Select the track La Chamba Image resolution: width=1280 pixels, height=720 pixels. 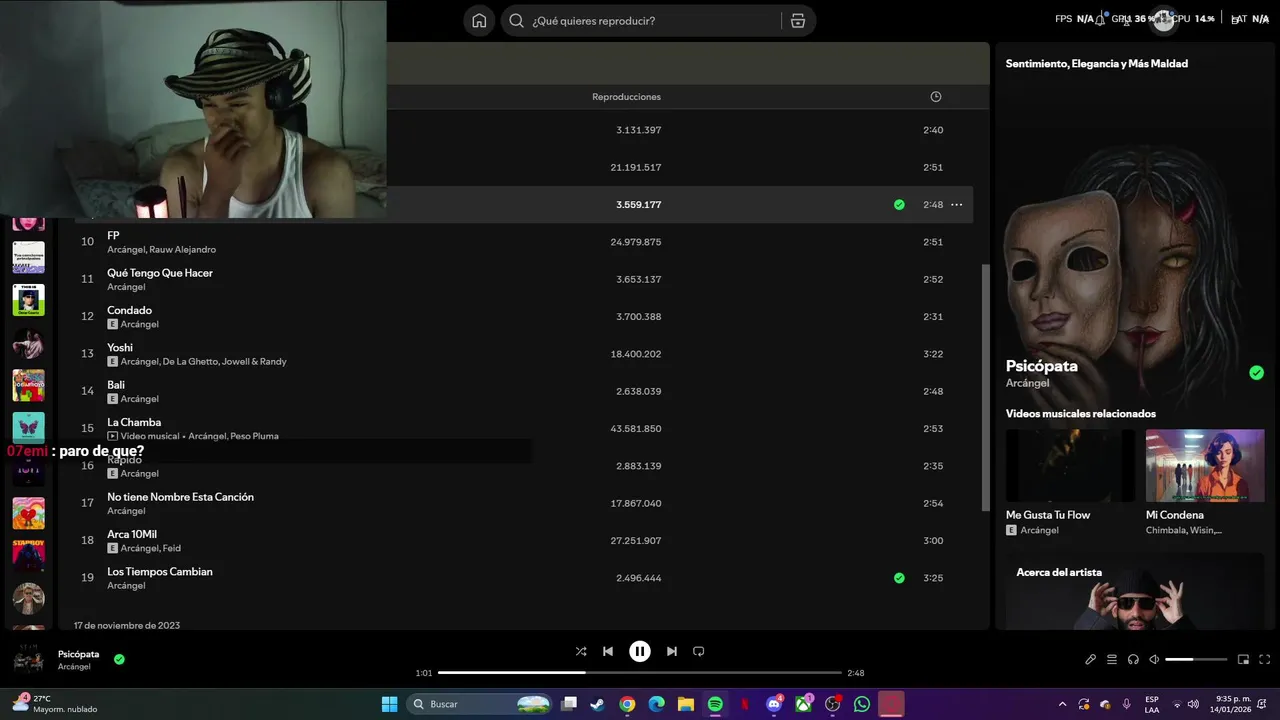[134, 422]
